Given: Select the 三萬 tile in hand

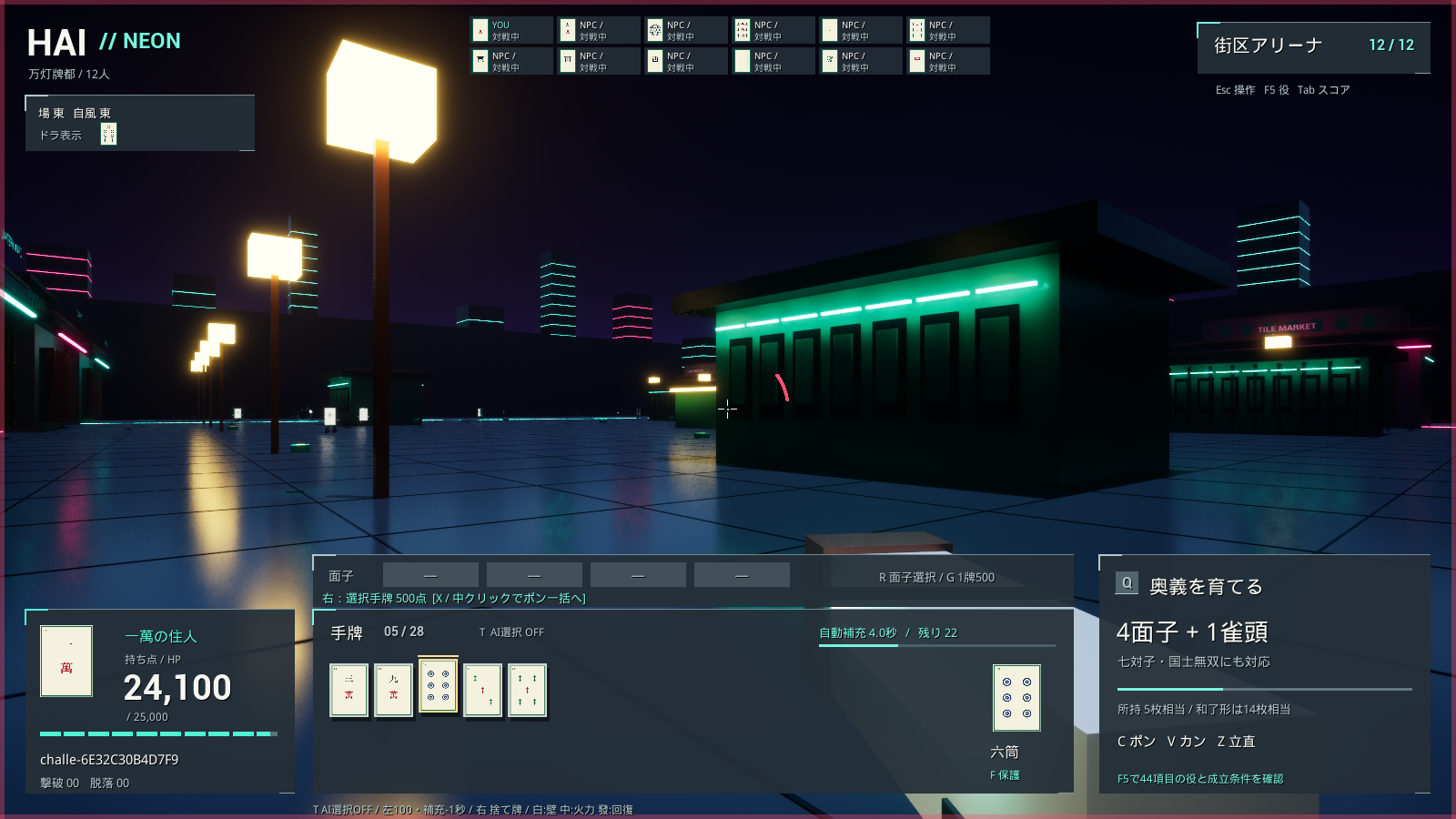Looking at the screenshot, I should pos(349,690).
